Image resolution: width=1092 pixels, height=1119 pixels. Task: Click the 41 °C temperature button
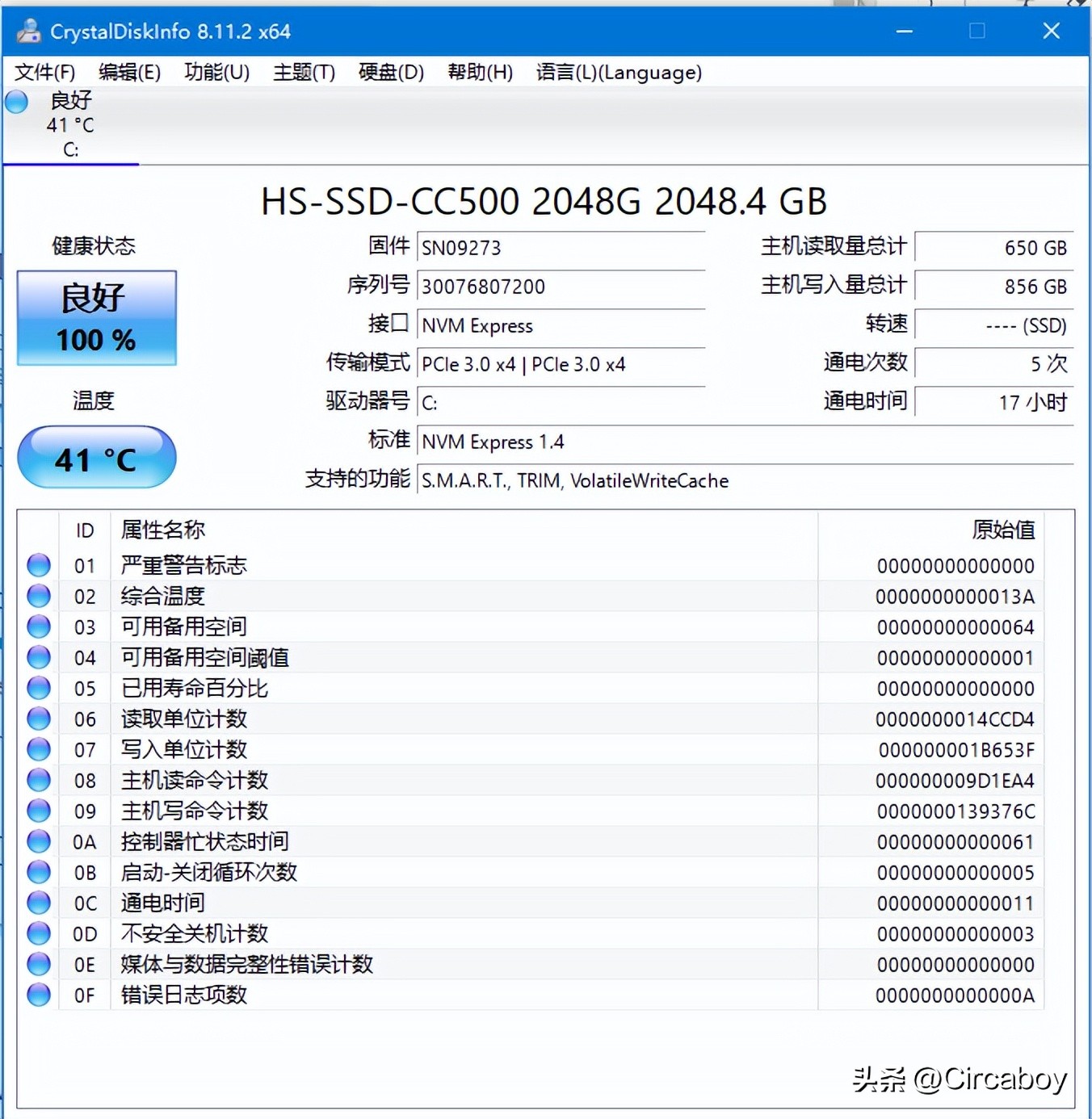95,458
